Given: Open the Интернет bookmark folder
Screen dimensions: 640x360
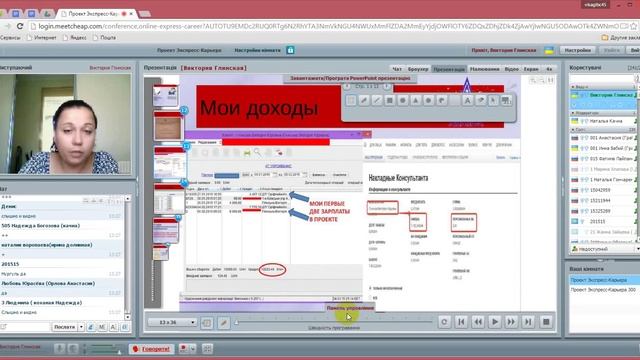Looking at the screenshot, I should (42, 38).
